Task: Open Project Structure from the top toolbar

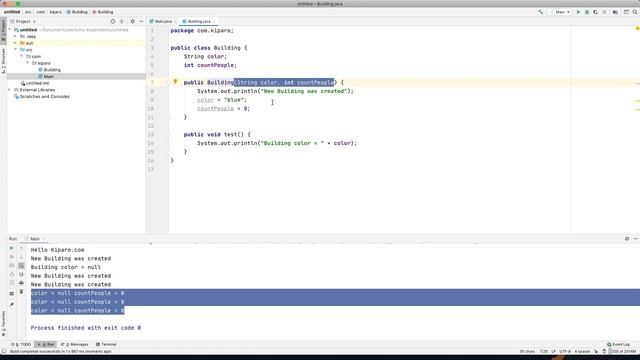Action: [615, 12]
